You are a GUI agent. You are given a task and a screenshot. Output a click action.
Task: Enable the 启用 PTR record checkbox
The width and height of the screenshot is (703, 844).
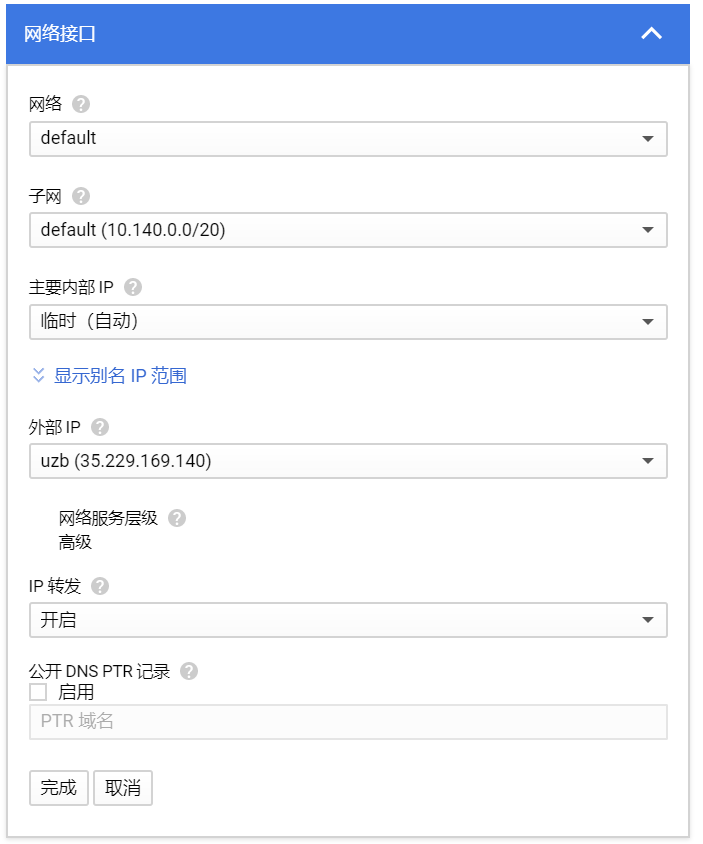point(39,692)
